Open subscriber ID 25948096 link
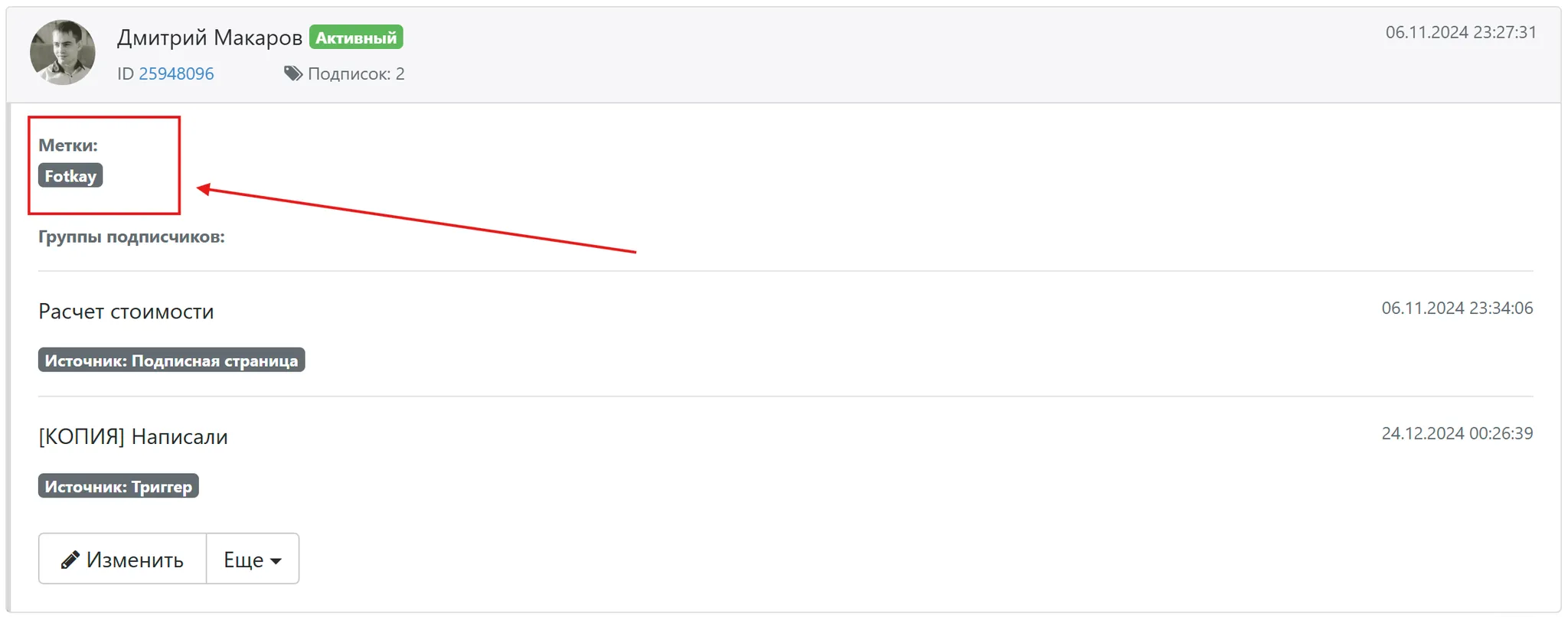The width and height of the screenshot is (1568, 617). (x=176, y=73)
